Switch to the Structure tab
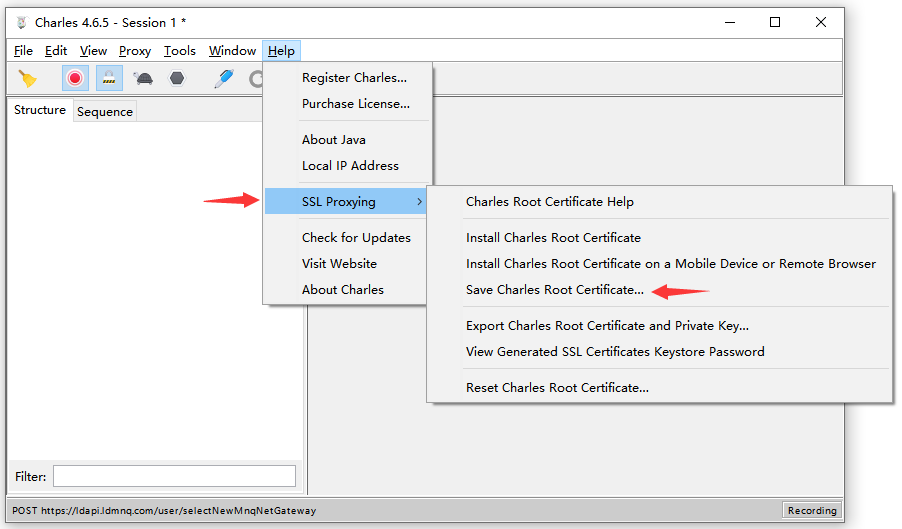The width and height of the screenshot is (902, 529). tap(40, 110)
